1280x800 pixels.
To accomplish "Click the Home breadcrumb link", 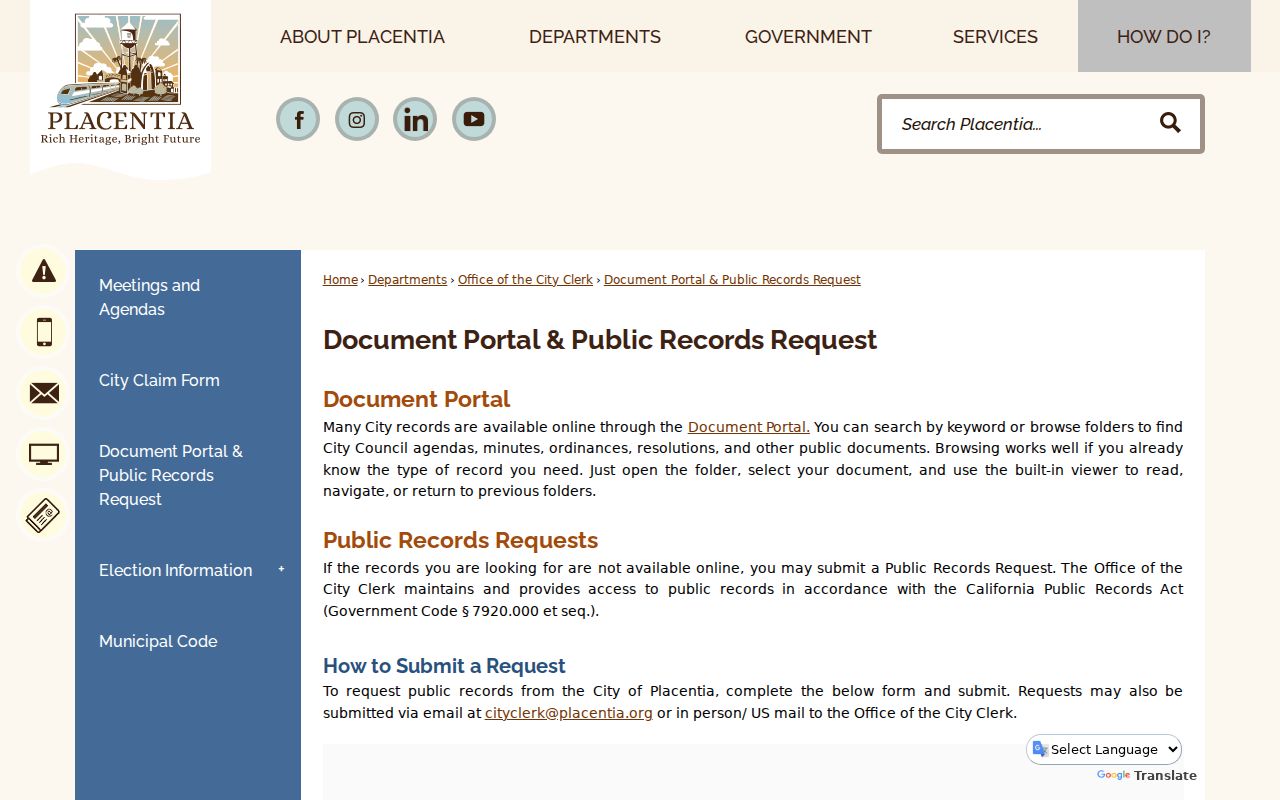I will 340,280.
